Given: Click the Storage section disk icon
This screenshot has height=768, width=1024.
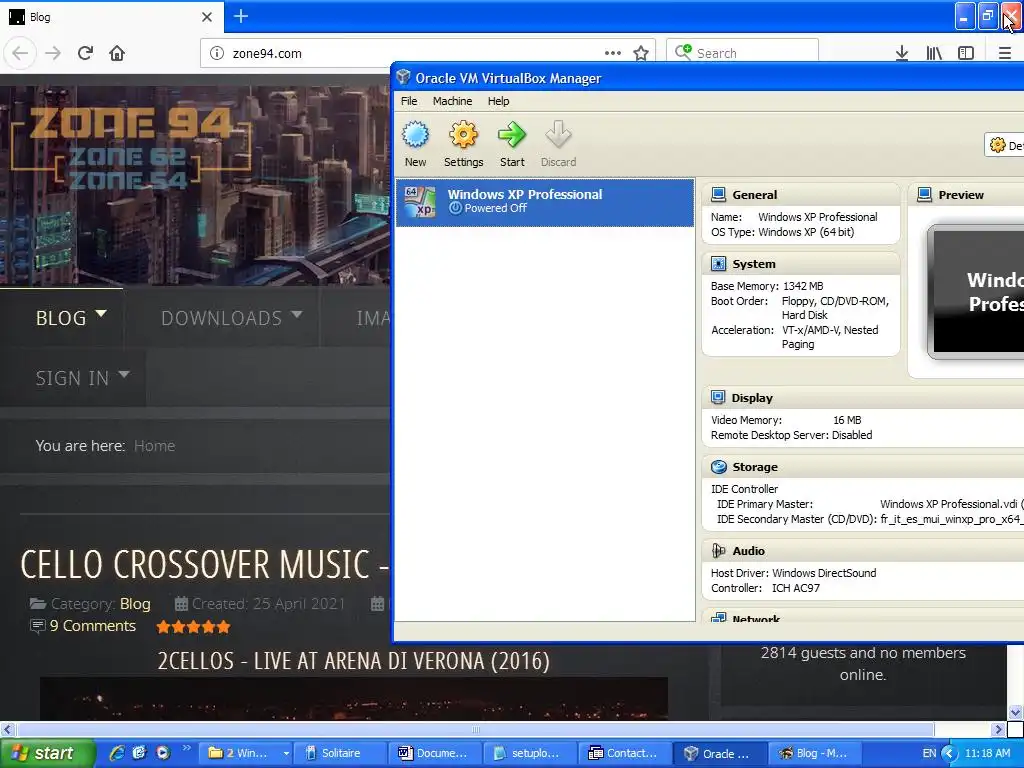Looking at the screenshot, I should pos(718,467).
